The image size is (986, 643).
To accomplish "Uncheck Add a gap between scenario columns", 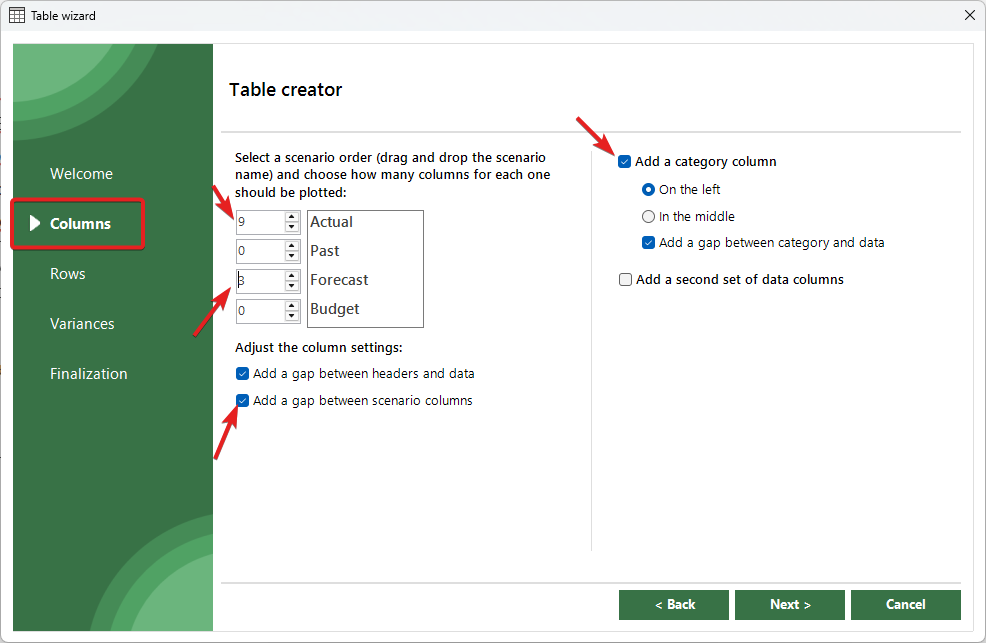I will point(242,401).
